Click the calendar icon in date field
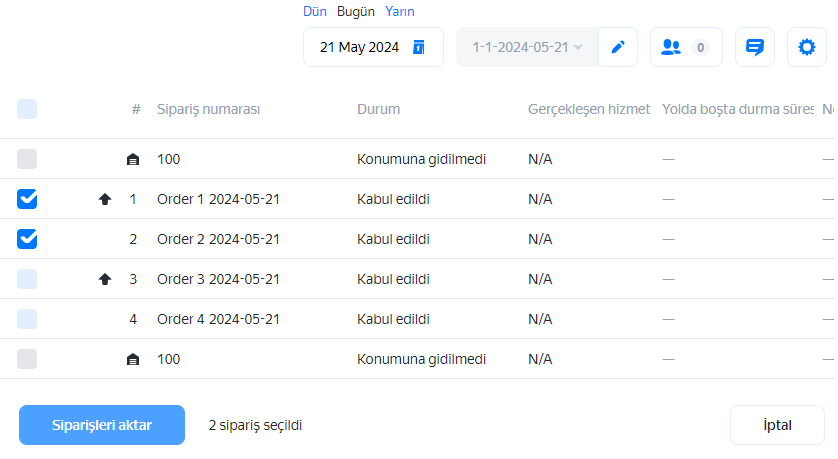The width and height of the screenshot is (838, 459). point(418,47)
